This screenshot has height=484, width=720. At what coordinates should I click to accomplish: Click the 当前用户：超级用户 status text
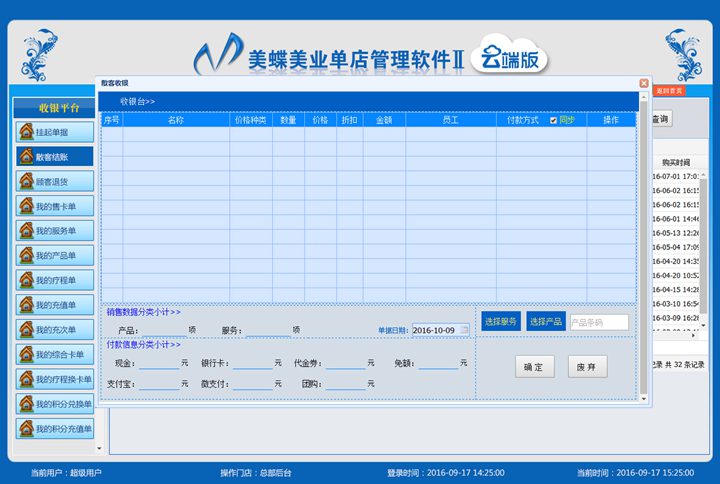point(66,473)
